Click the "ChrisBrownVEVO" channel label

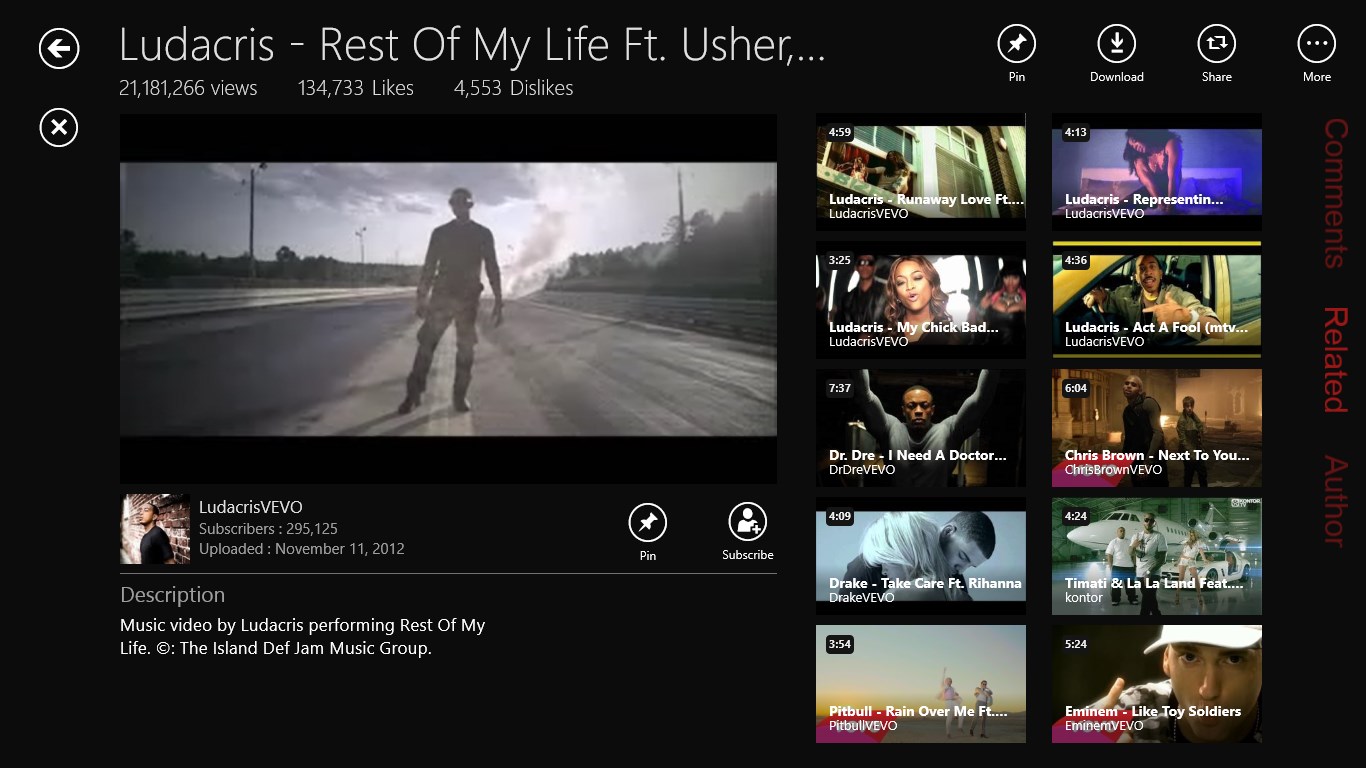1114,469
